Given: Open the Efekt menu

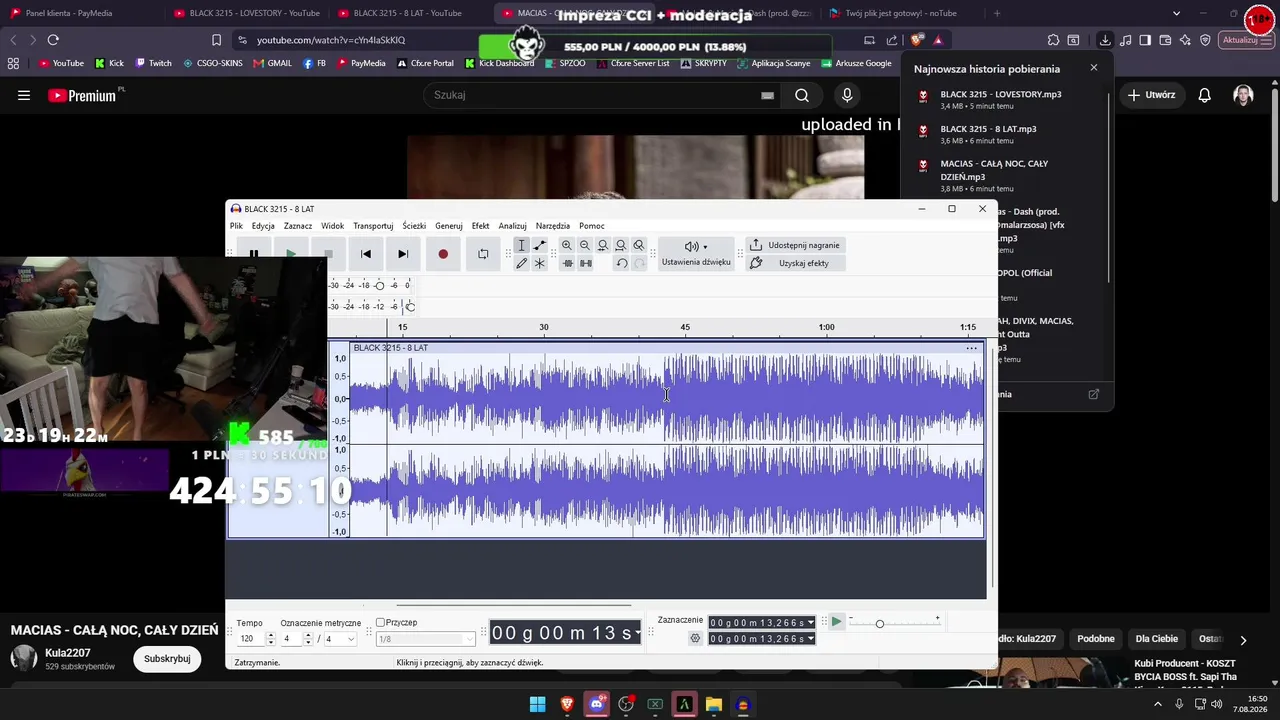Looking at the screenshot, I should pos(481,226).
